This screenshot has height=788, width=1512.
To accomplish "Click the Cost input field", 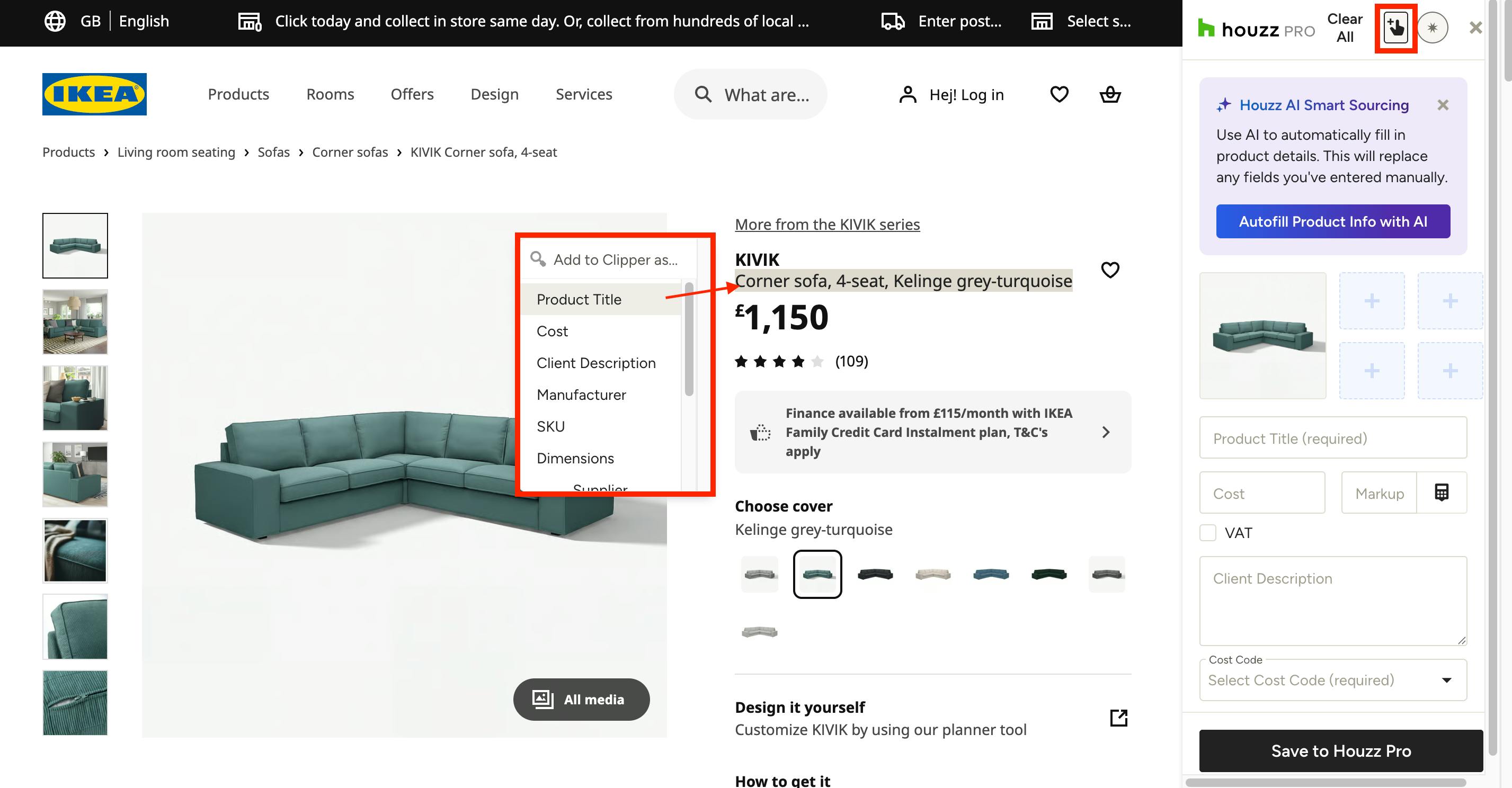I will click(x=1262, y=493).
